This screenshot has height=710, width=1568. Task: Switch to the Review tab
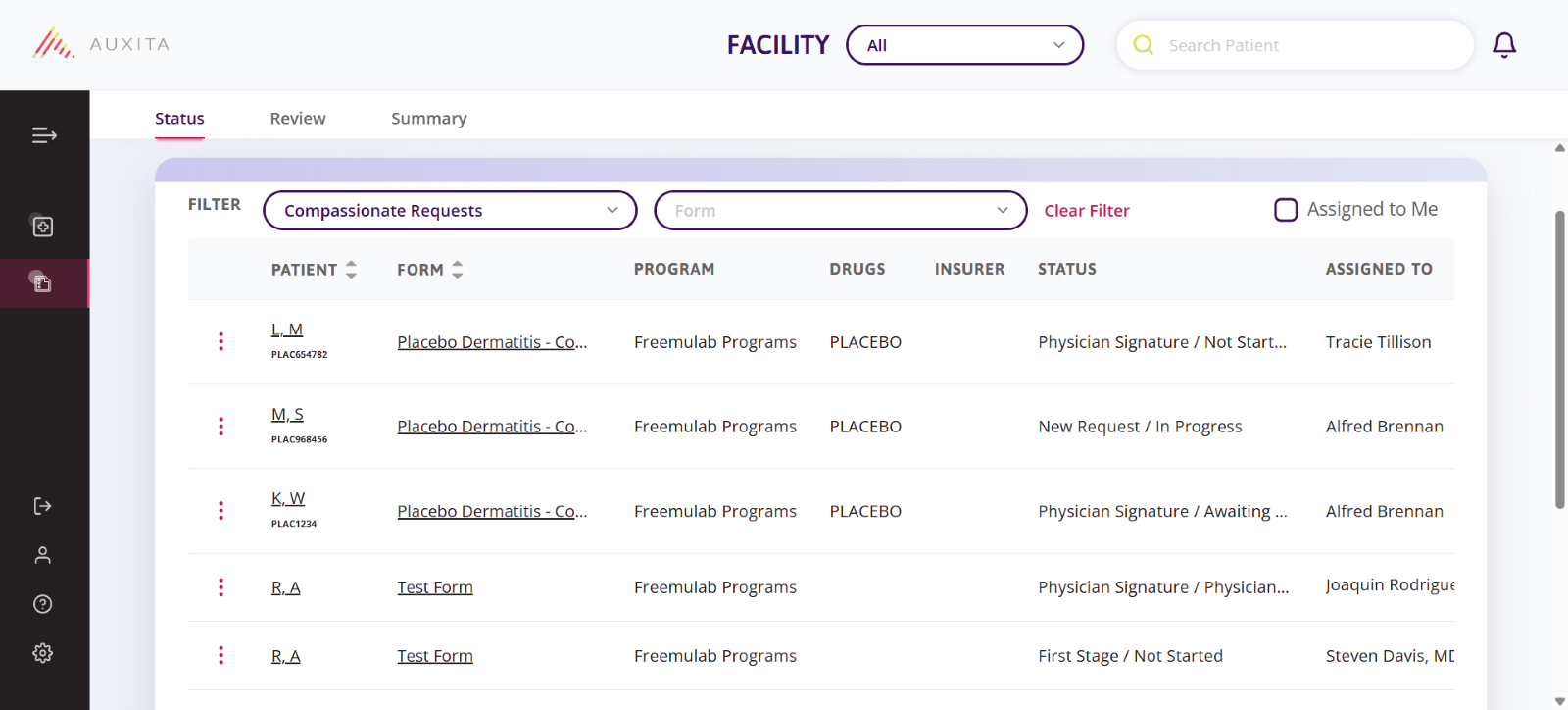(298, 119)
